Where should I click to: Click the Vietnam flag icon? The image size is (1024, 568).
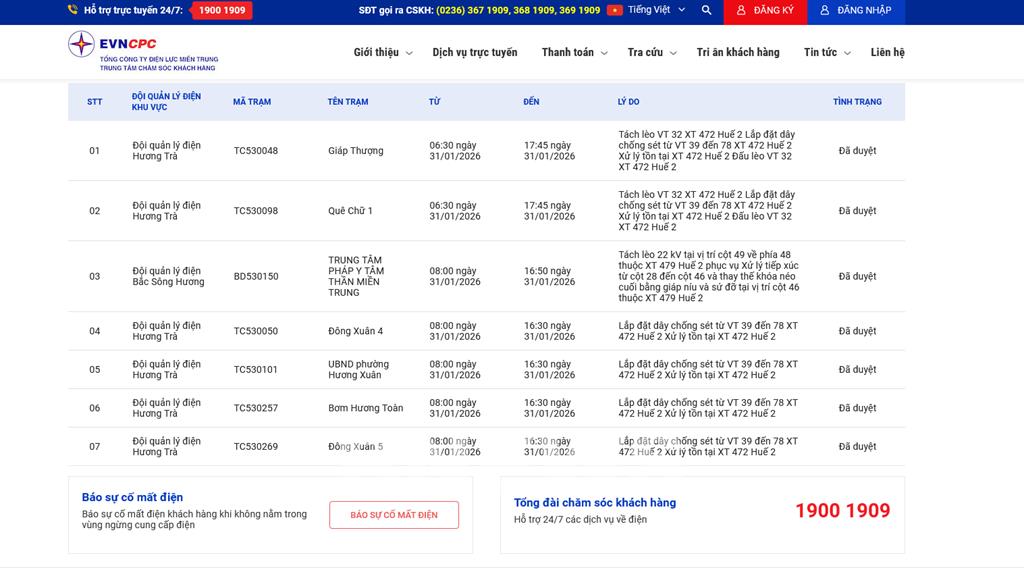(x=614, y=10)
